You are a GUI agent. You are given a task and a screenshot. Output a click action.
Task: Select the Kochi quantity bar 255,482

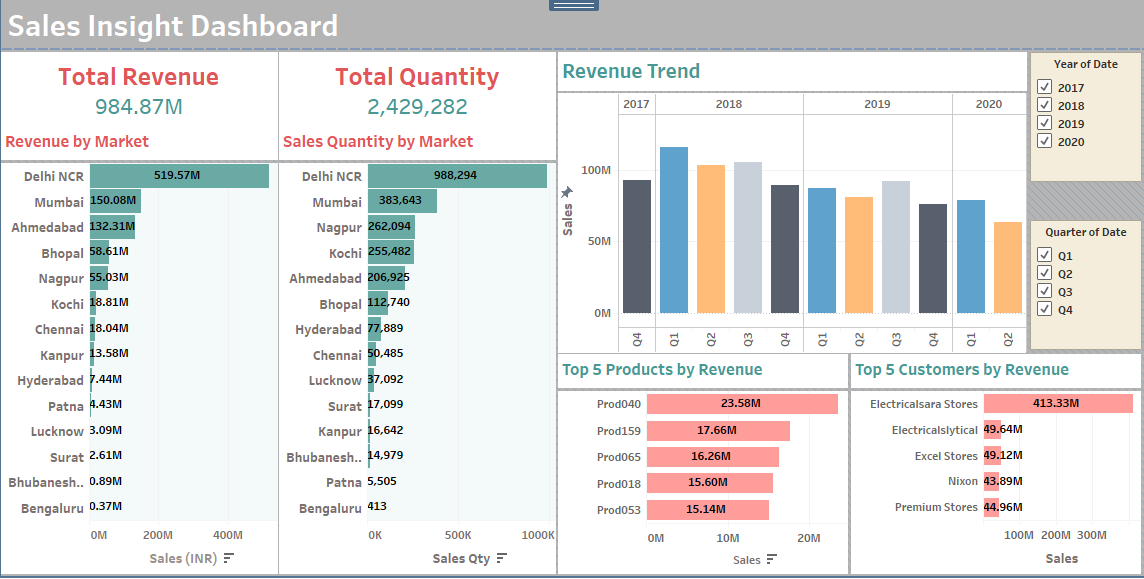pos(391,252)
